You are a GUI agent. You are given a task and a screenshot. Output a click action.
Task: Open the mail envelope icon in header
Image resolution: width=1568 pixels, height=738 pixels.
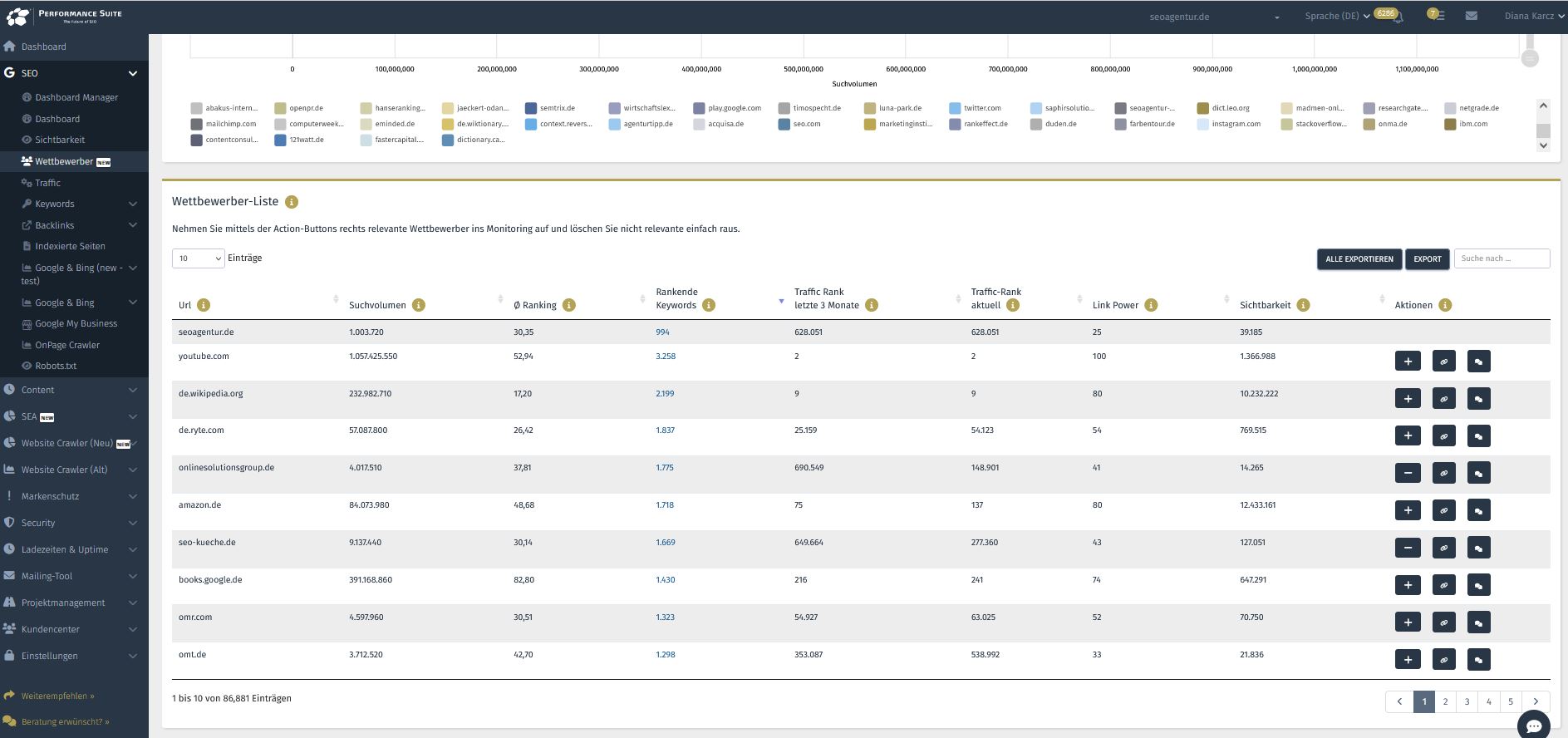coord(1471,16)
